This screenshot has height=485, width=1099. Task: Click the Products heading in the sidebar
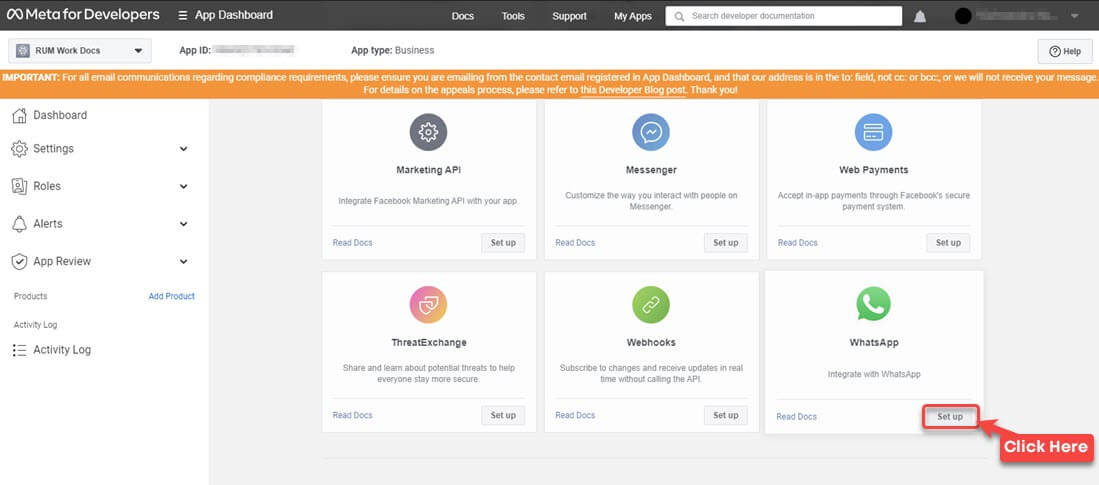31,296
